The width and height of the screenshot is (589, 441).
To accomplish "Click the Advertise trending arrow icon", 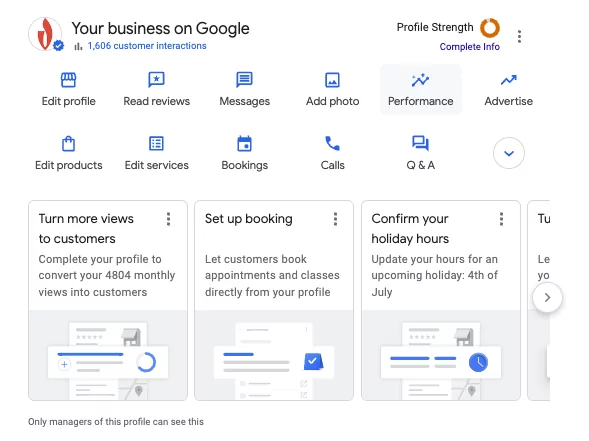I will pos(508,80).
